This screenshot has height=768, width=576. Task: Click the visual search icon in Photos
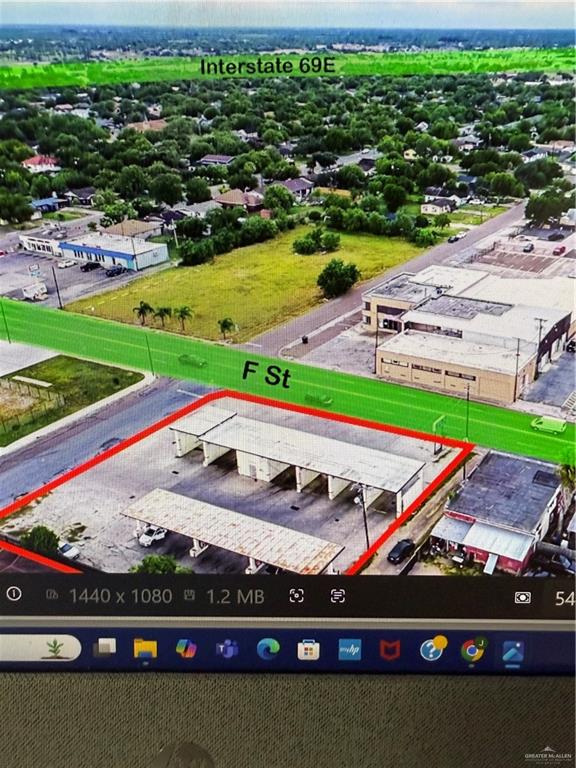pyautogui.click(x=296, y=596)
